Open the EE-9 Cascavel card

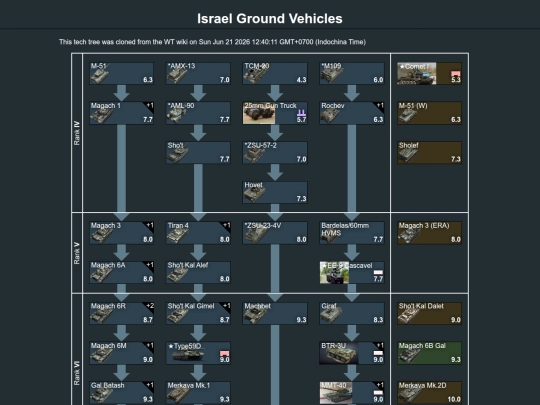(352, 272)
